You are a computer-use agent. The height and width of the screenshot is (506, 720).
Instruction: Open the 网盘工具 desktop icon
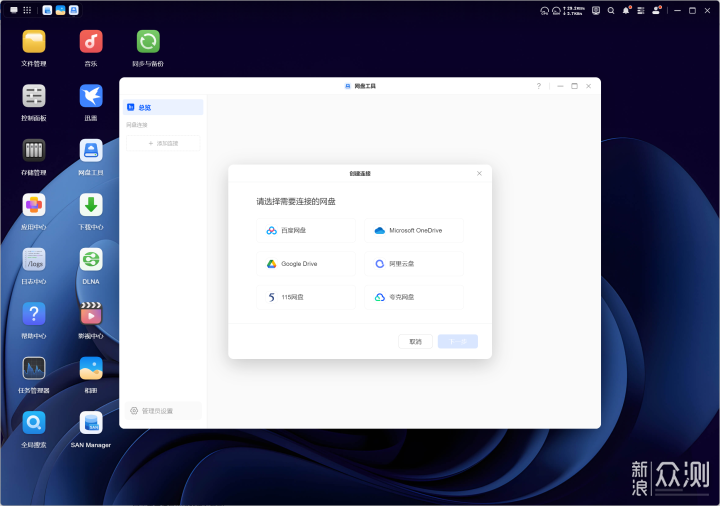coord(91,151)
